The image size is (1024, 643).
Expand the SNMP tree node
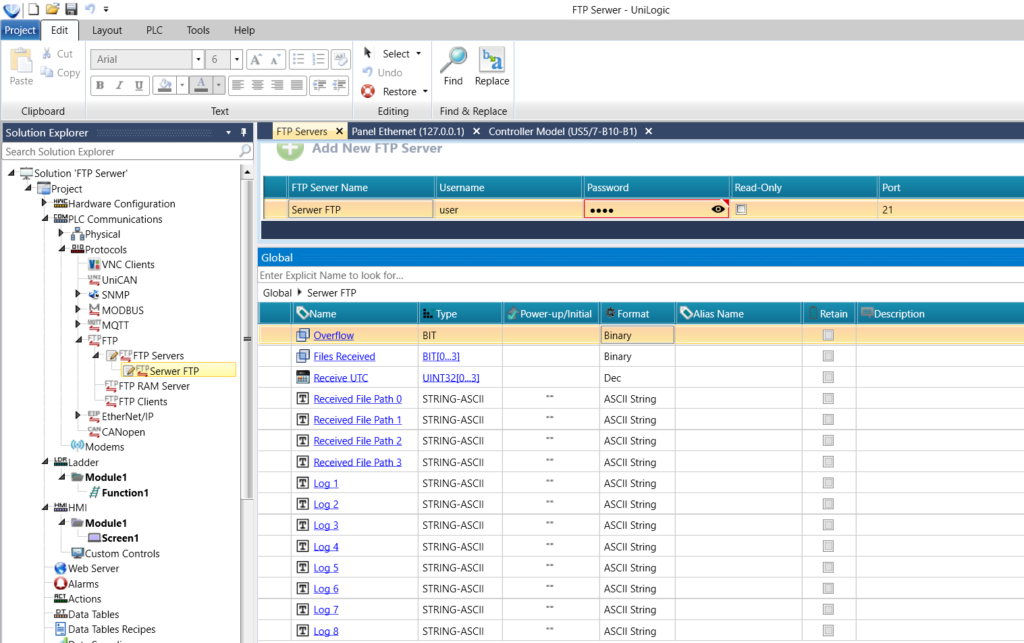(78, 294)
